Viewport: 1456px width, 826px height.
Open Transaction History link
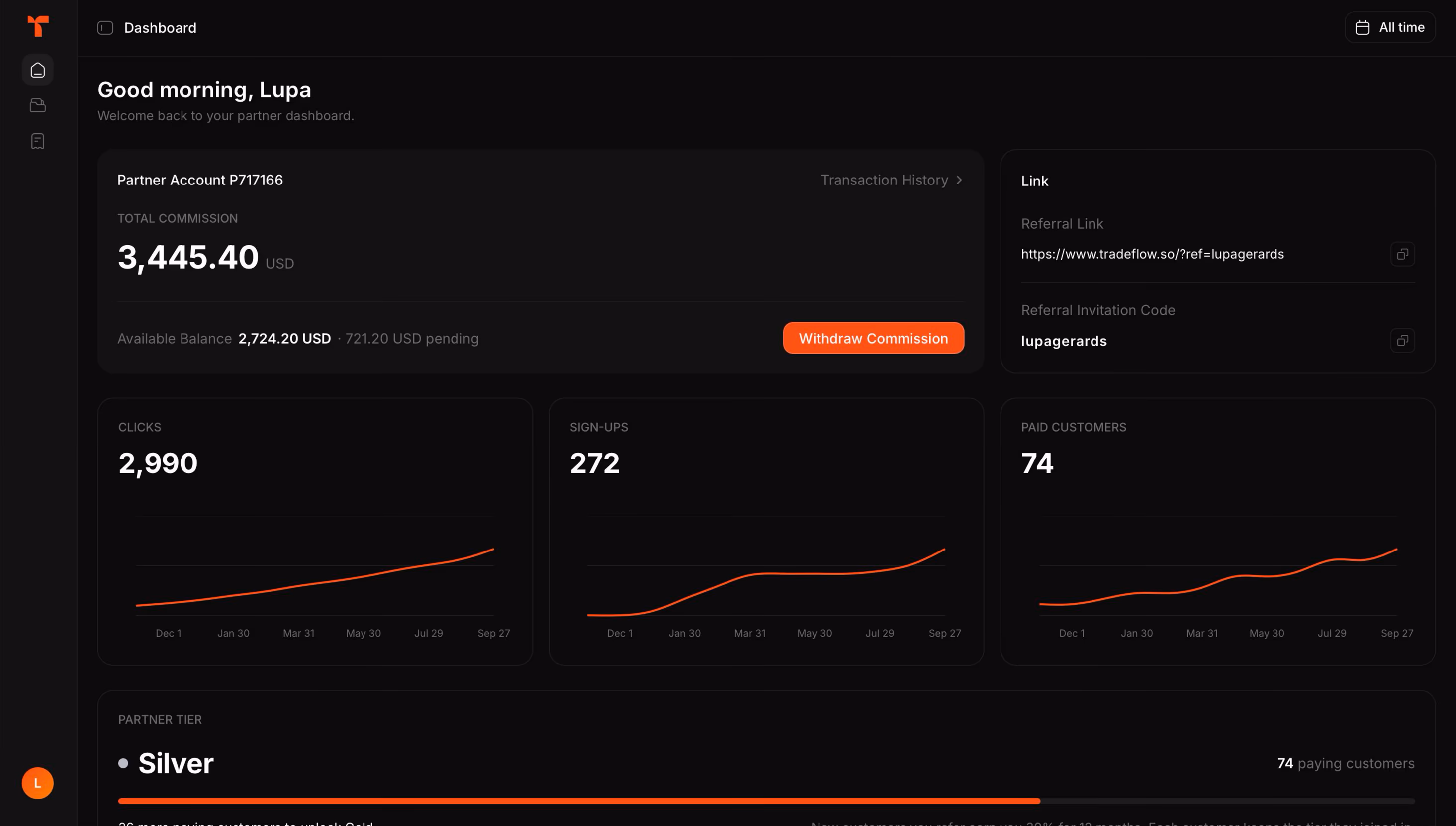892,180
